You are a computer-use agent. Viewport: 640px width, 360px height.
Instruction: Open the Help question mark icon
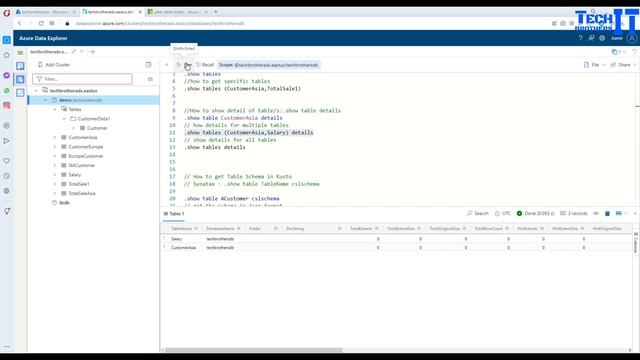[x=580, y=38]
